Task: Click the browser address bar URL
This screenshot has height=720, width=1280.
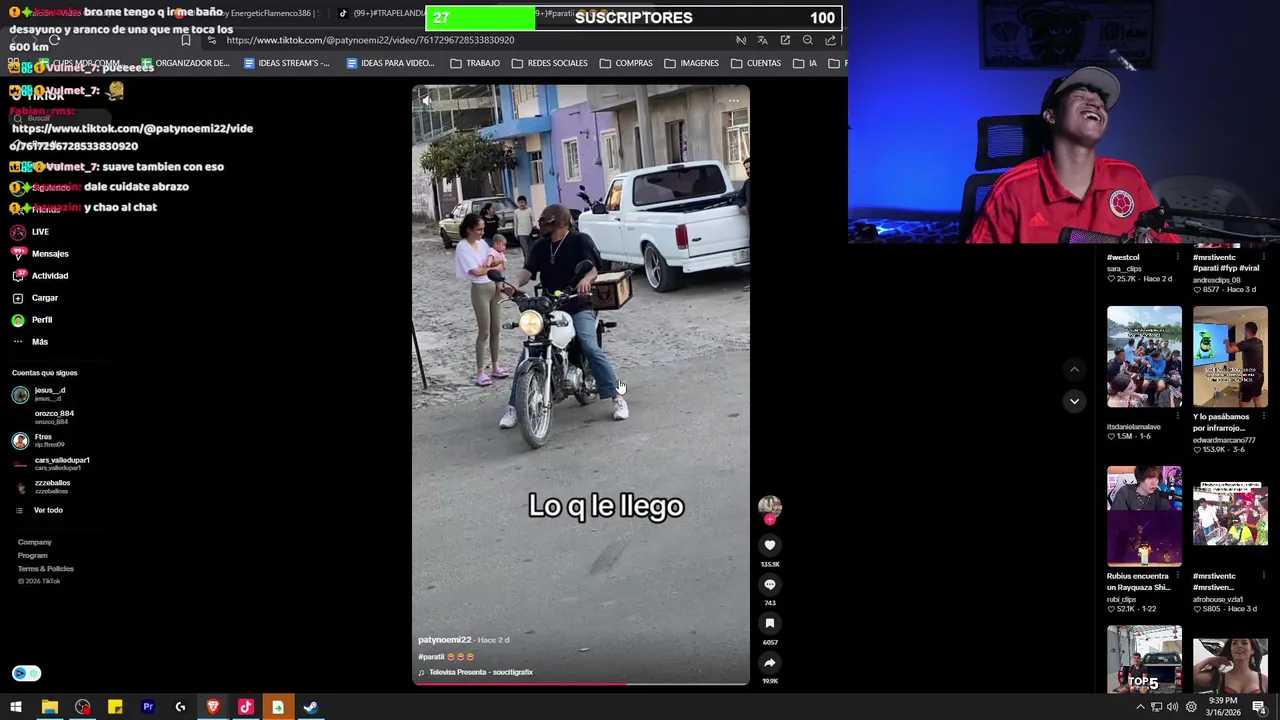Action: (370, 40)
